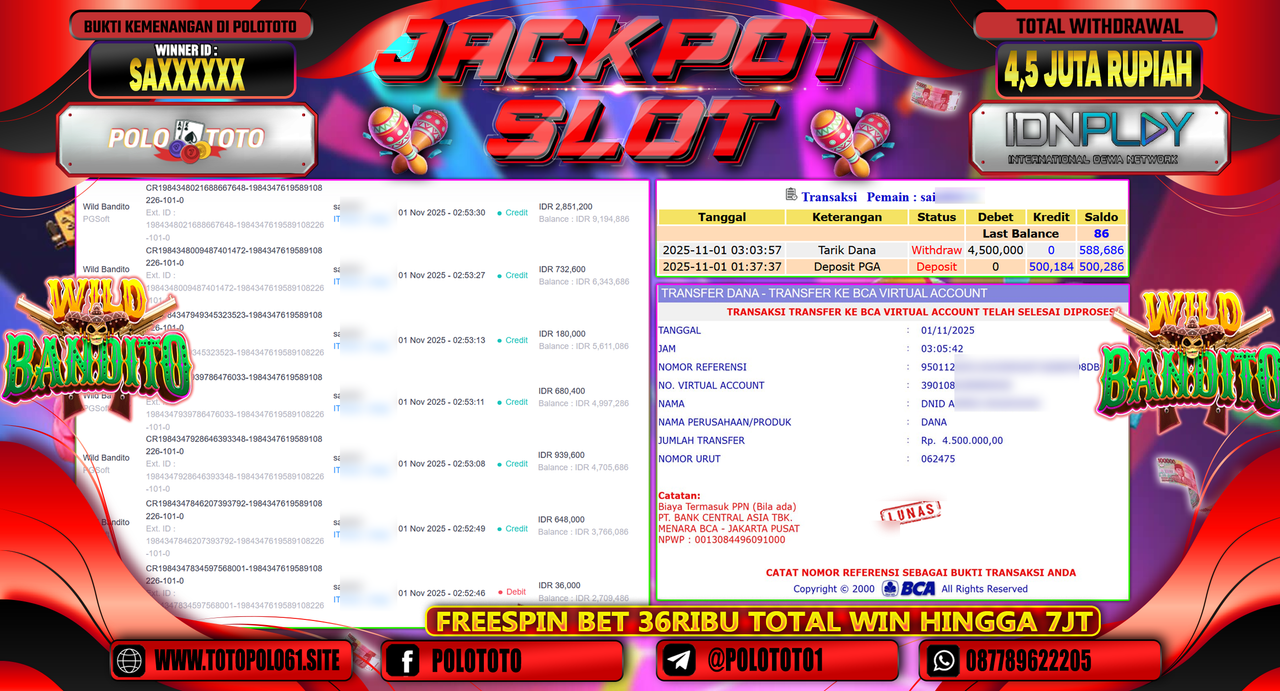Click the 500,286 saldo value
This screenshot has width=1280, height=691.
coord(1101,267)
